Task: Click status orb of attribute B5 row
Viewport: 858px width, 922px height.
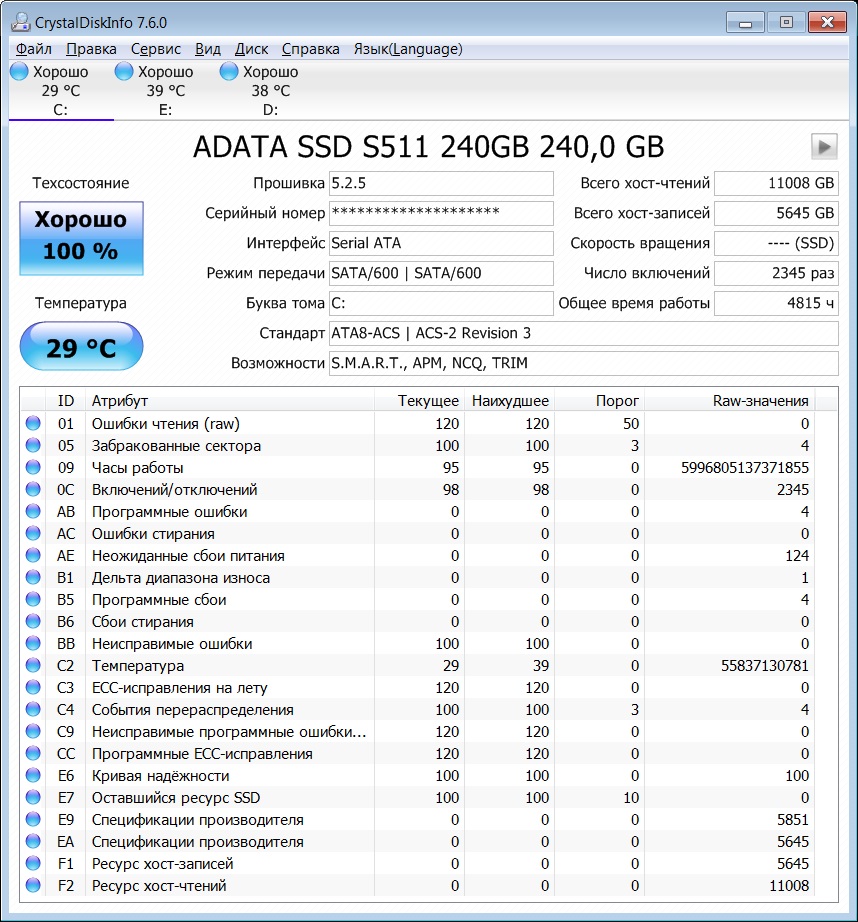Action: (x=33, y=599)
